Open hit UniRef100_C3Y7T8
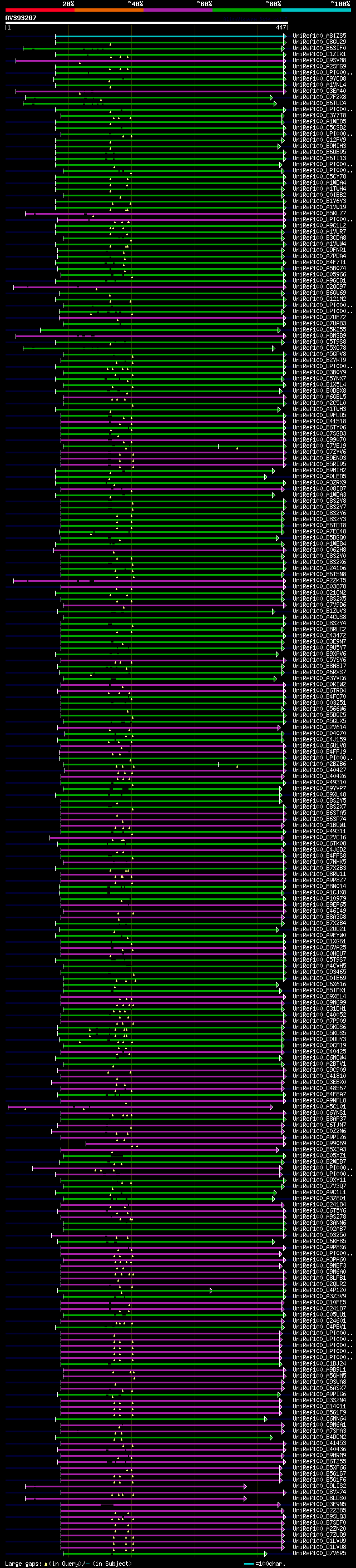This screenshot has height=1568, width=356. pyautogui.click(x=319, y=116)
